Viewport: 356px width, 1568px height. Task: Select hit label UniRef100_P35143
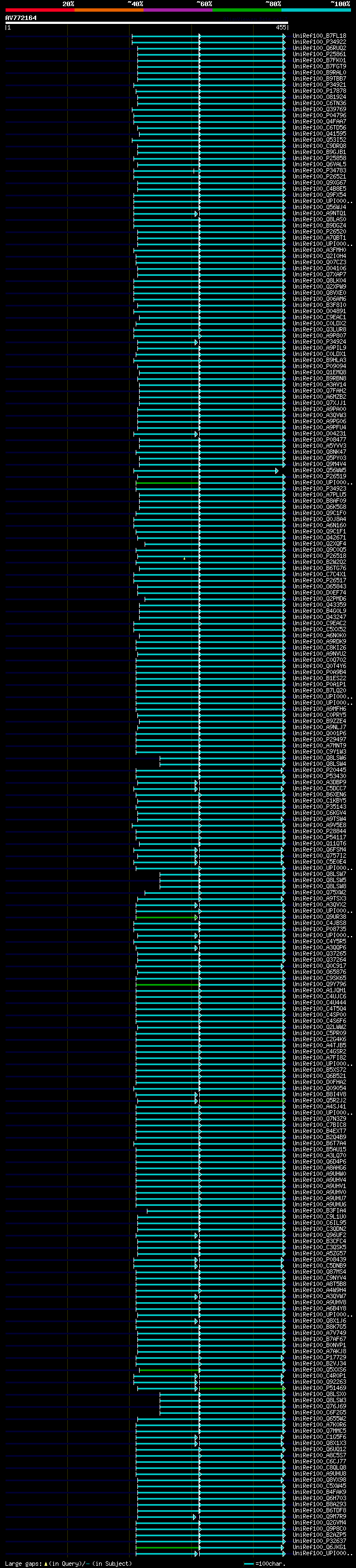319,807
